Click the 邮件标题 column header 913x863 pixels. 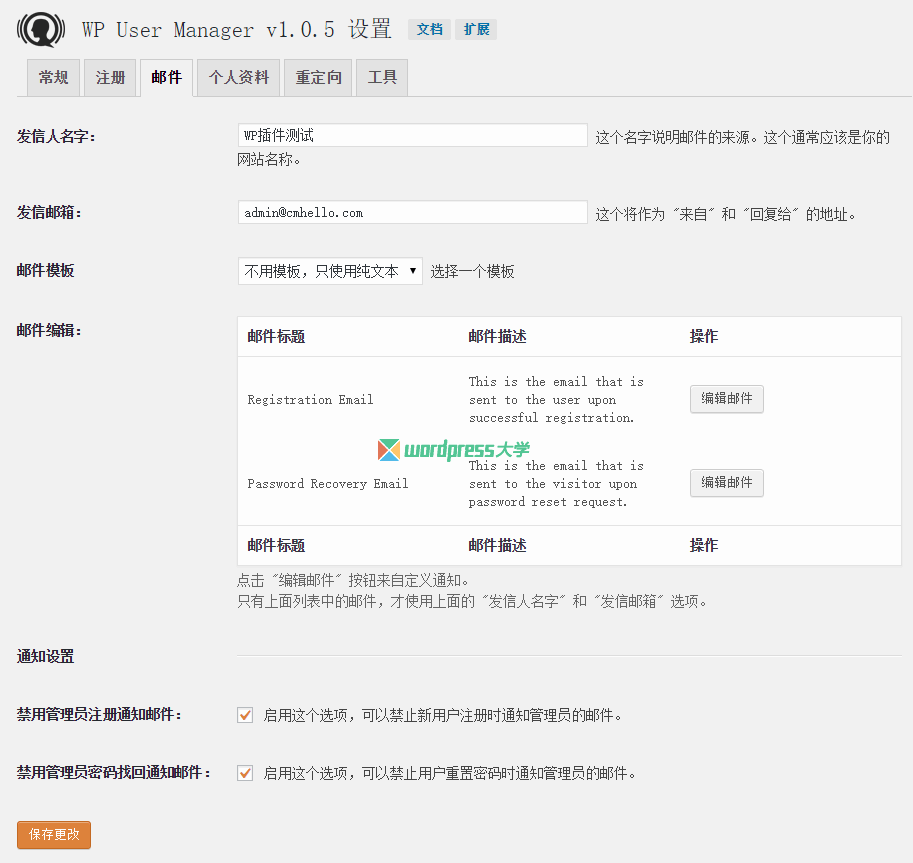pos(276,336)
